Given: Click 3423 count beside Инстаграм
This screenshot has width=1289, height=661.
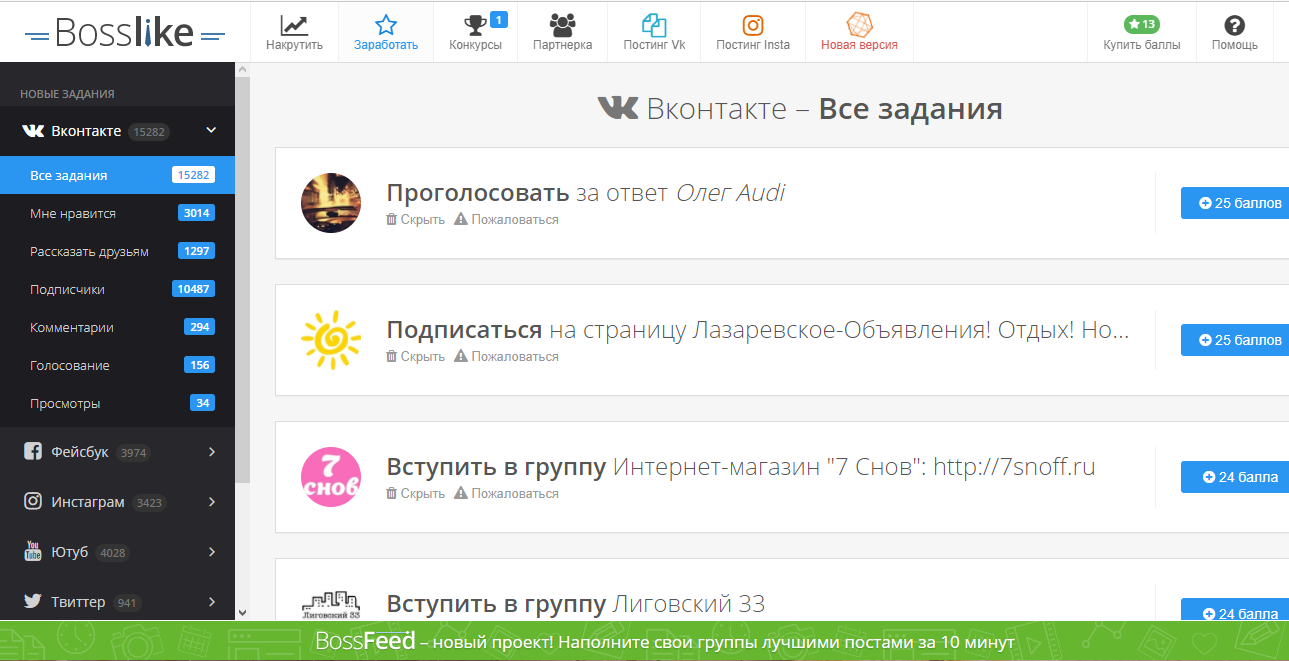Looking at the screenshot, I should [149, 503].
